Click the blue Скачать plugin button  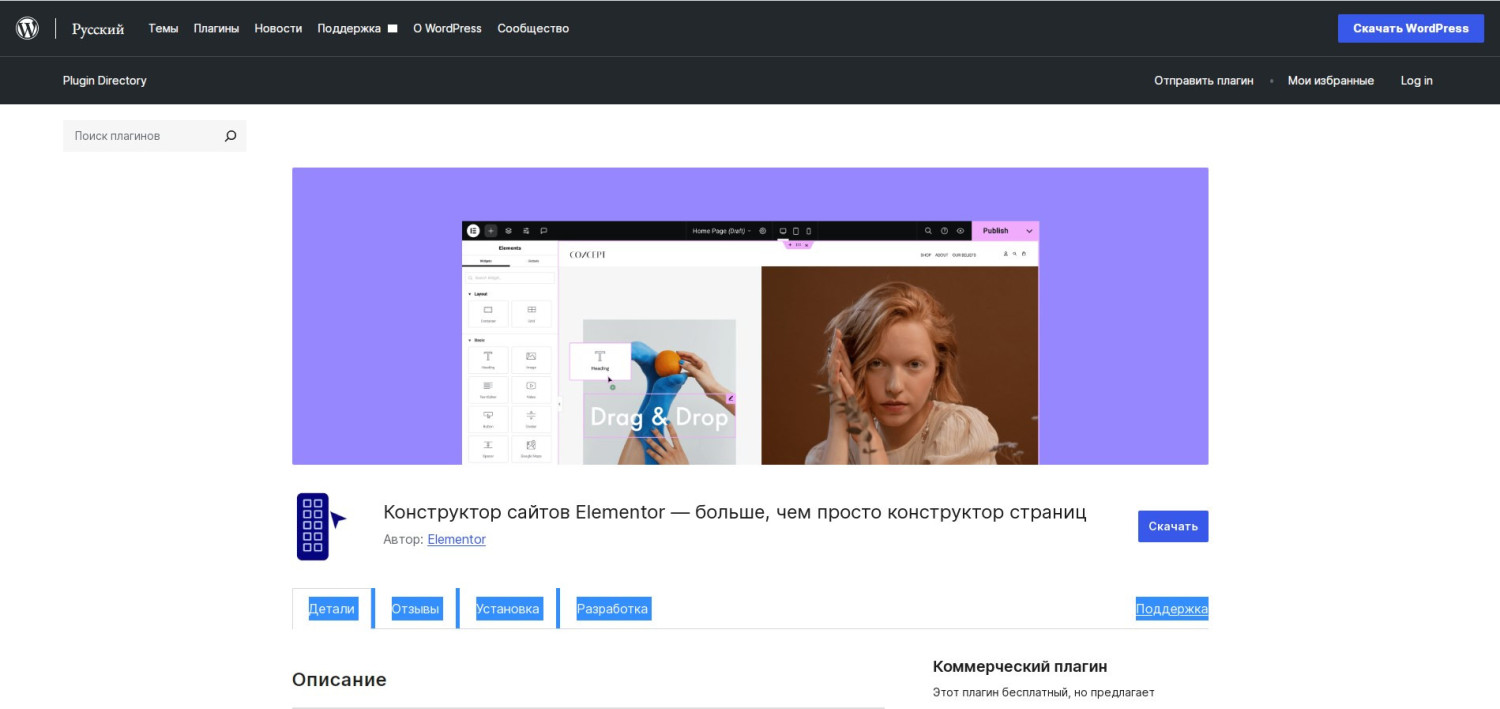click(x=1172, y=526)
